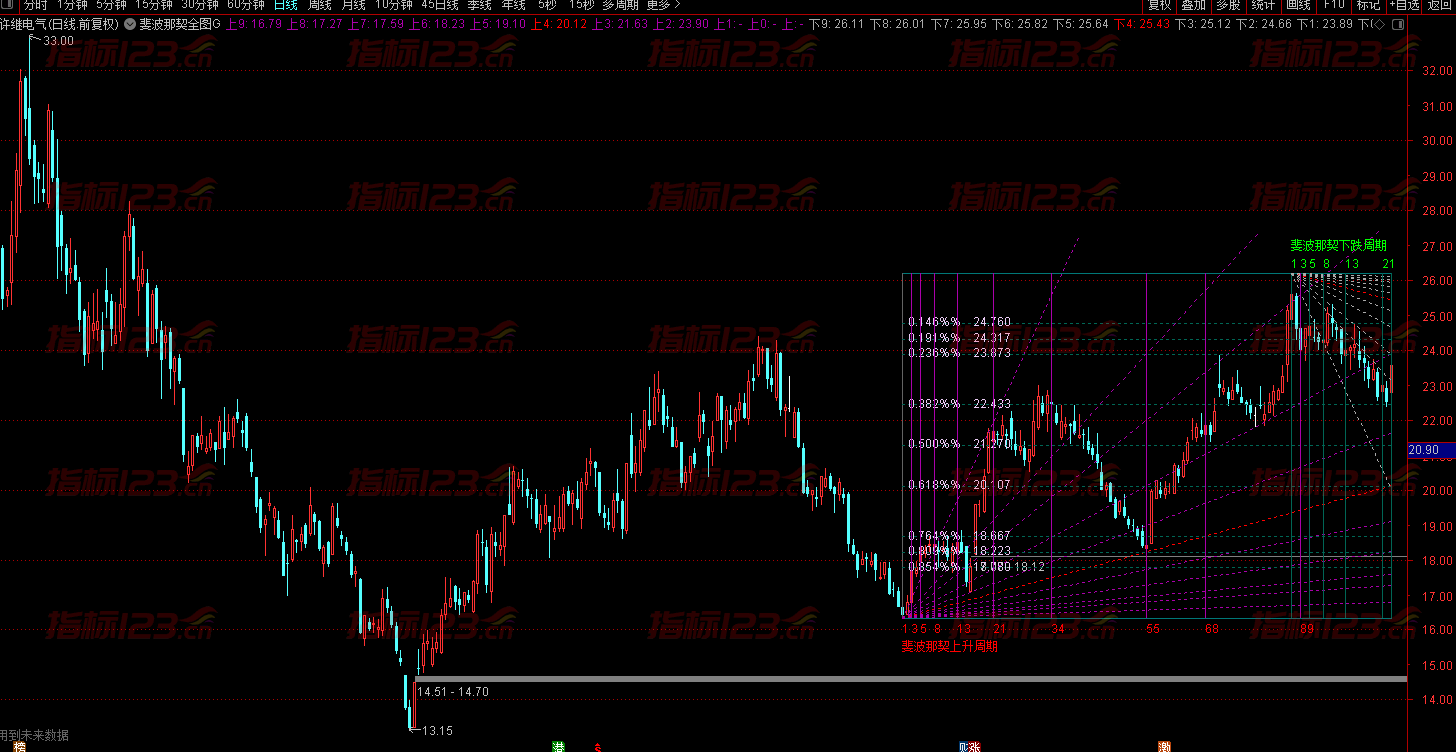Click the 用到未来数据 warning text
Screen dimensions: 1456x752
[35, 735]
